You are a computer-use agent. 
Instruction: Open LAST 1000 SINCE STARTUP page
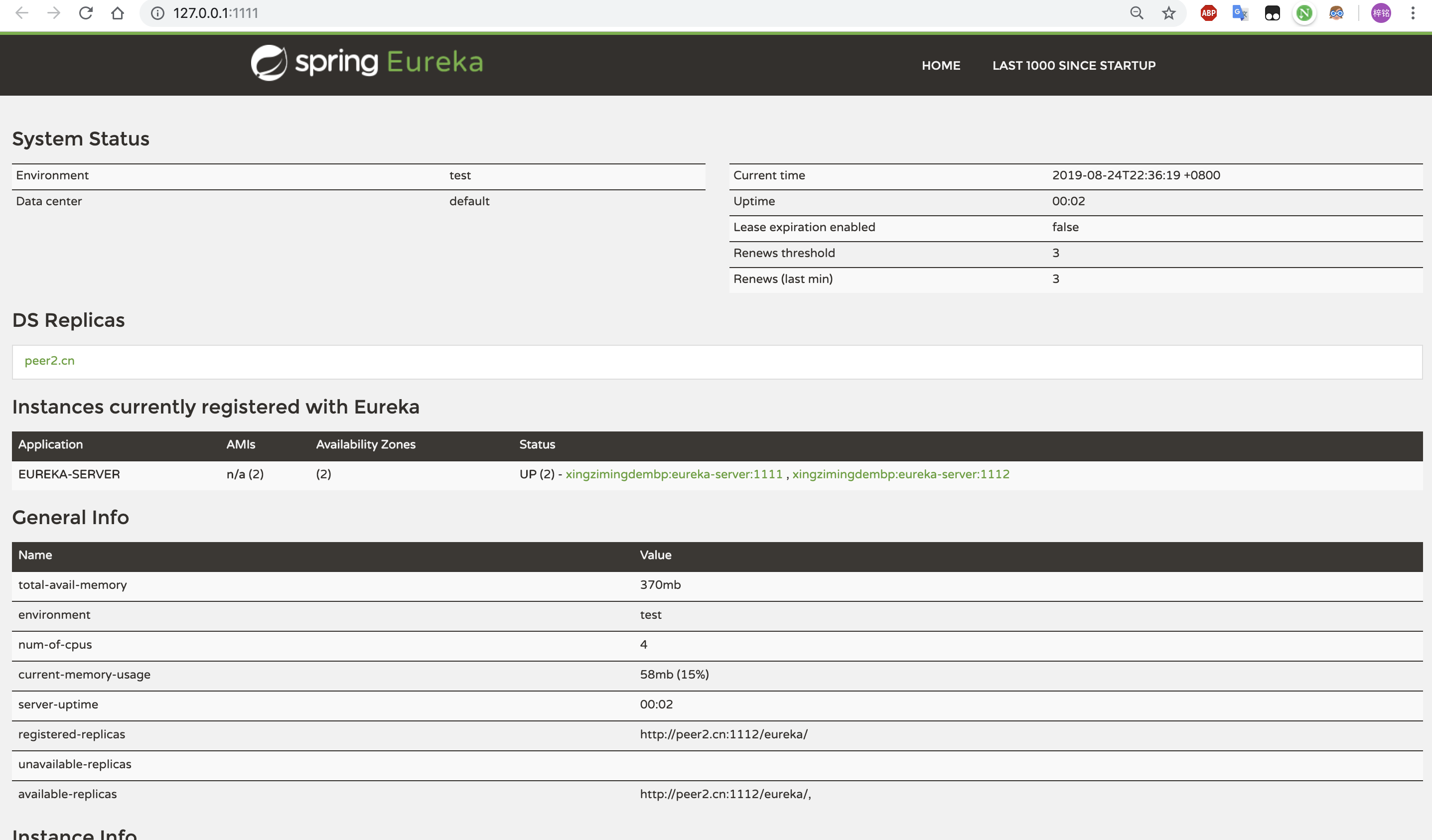coord(1074,65)
